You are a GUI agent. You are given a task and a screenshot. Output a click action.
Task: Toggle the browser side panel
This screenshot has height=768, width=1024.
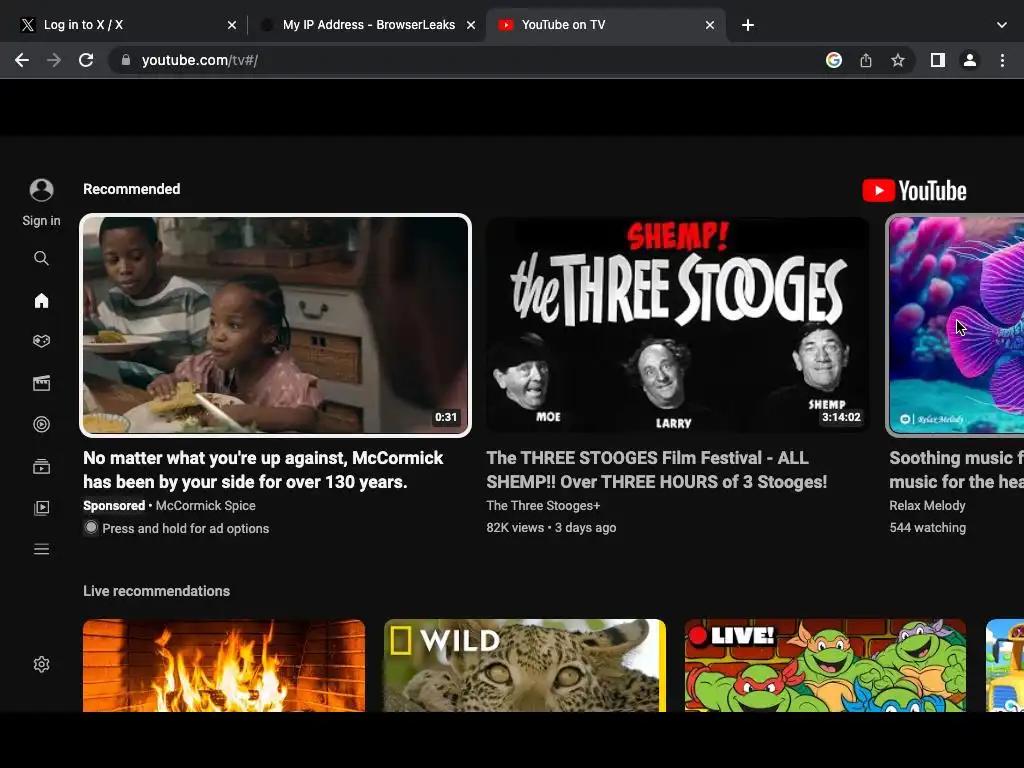tap(938, 60)
